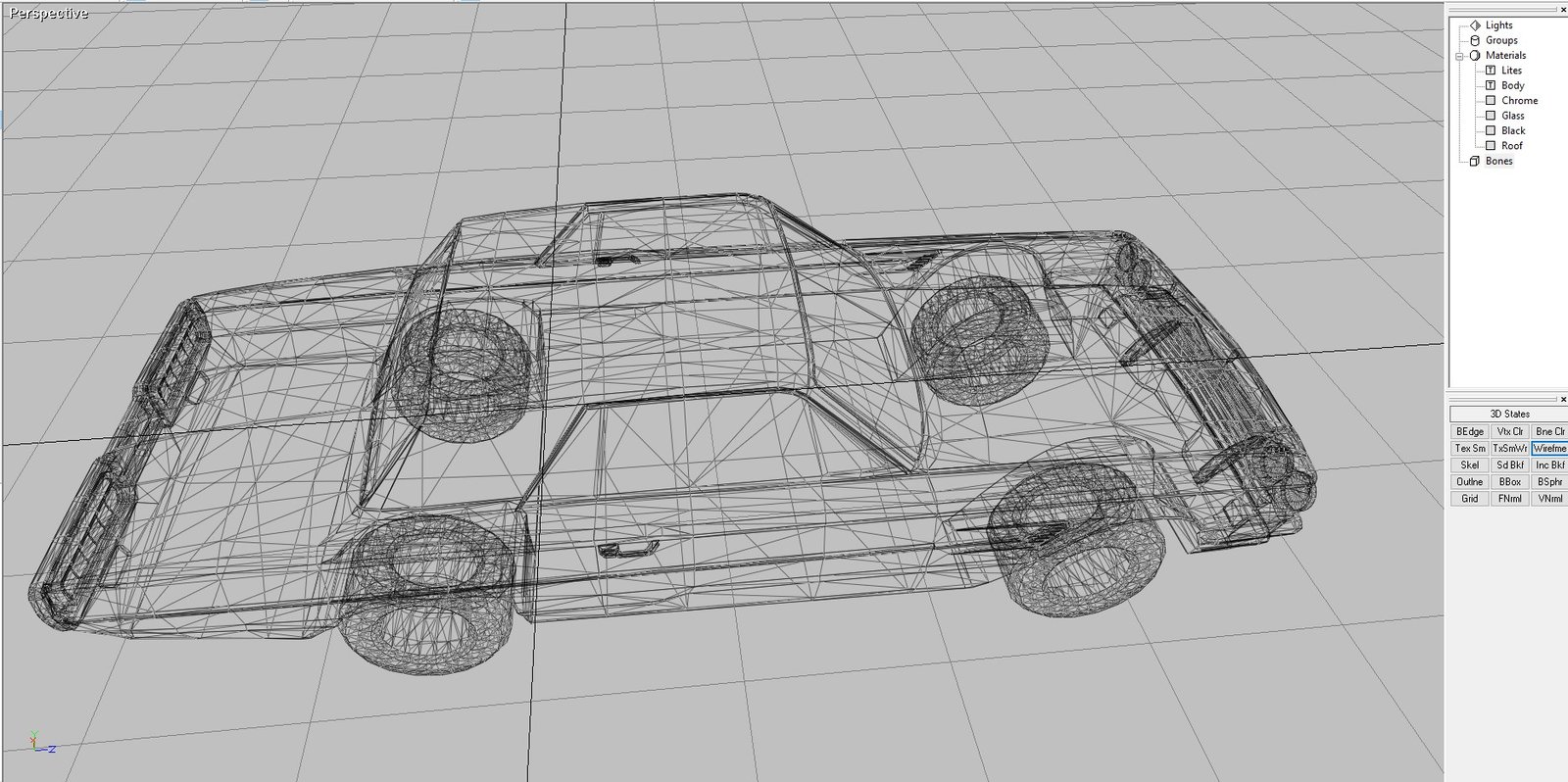
Task: Toggle the Bne Clr display state
Action: tap(1549, 431)
